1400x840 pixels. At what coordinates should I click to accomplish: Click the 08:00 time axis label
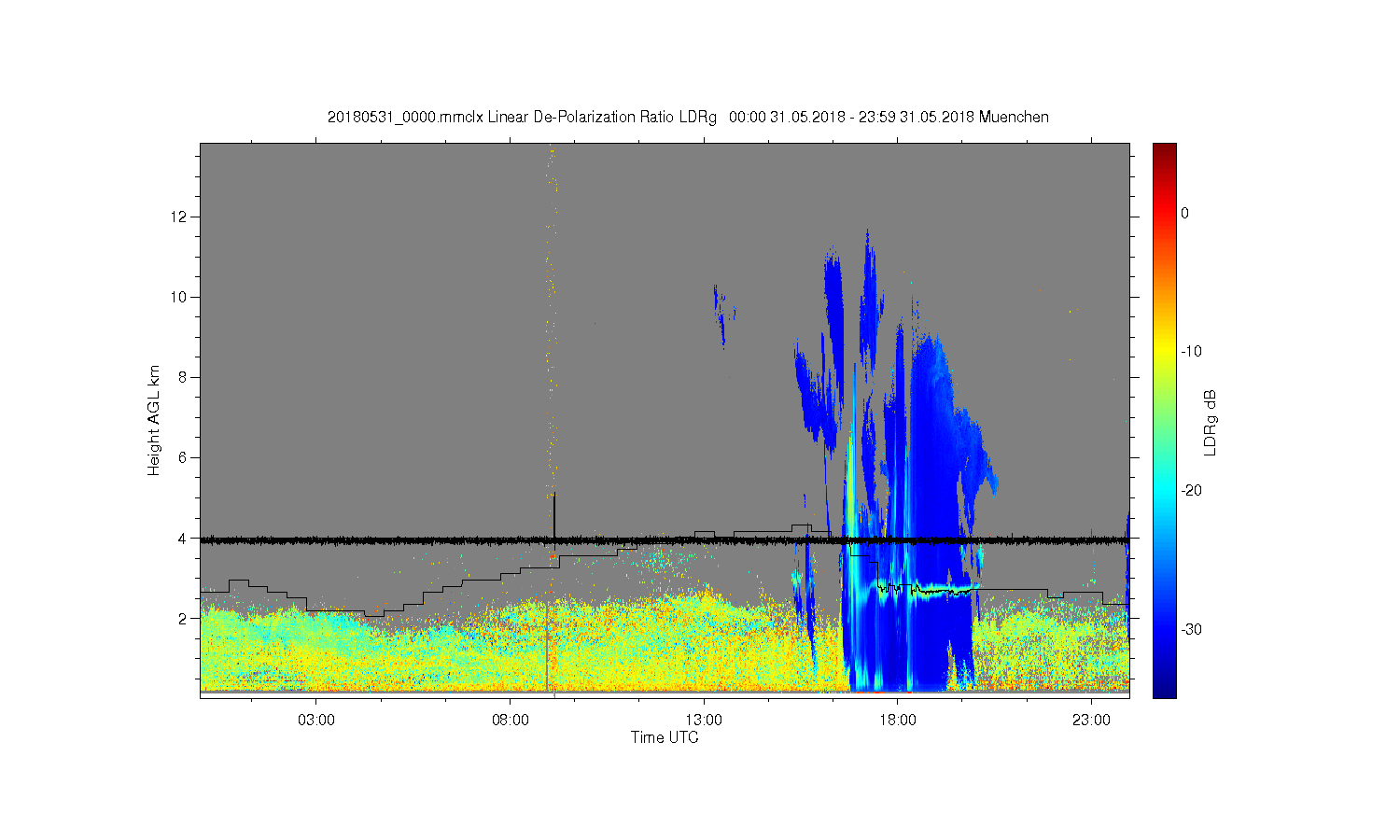pos(511,720)
